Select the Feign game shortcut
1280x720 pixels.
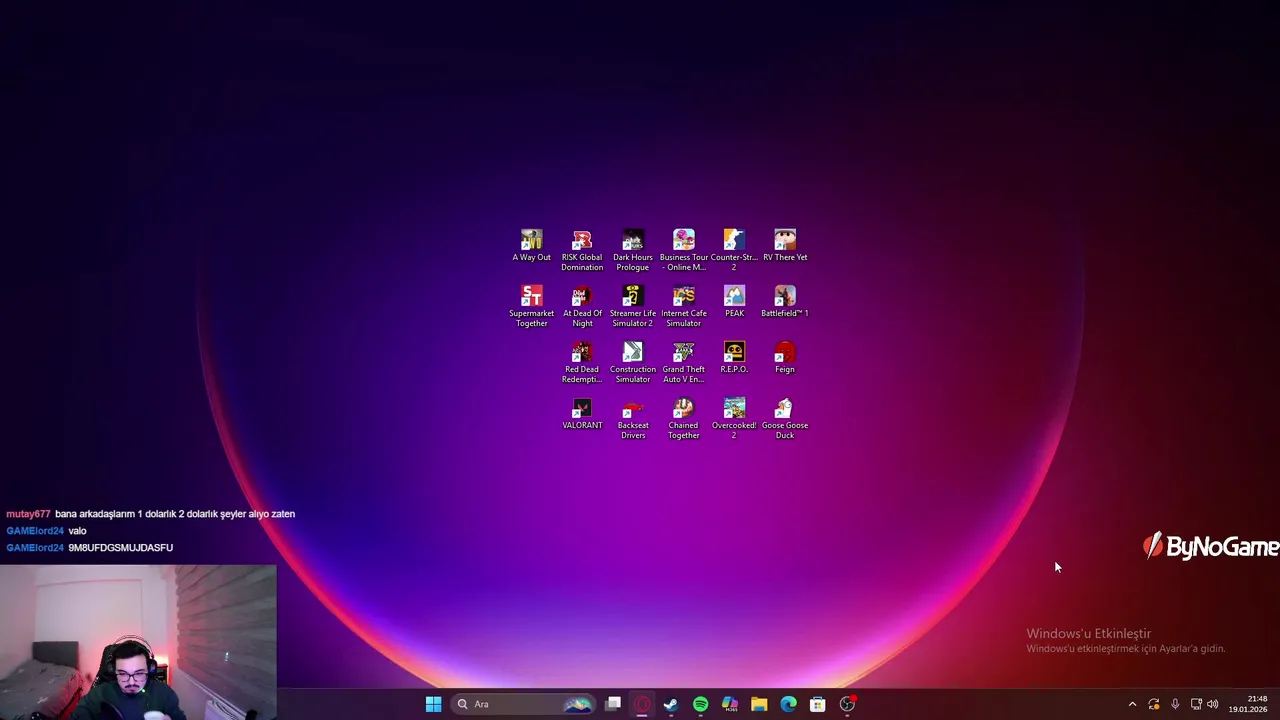785,358
